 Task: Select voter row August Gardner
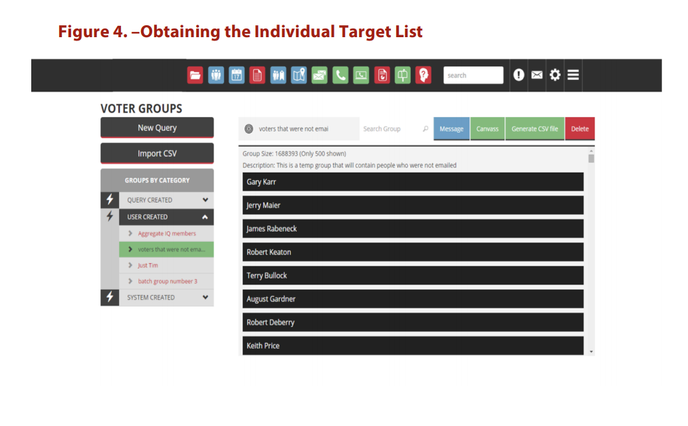(413, 299)
